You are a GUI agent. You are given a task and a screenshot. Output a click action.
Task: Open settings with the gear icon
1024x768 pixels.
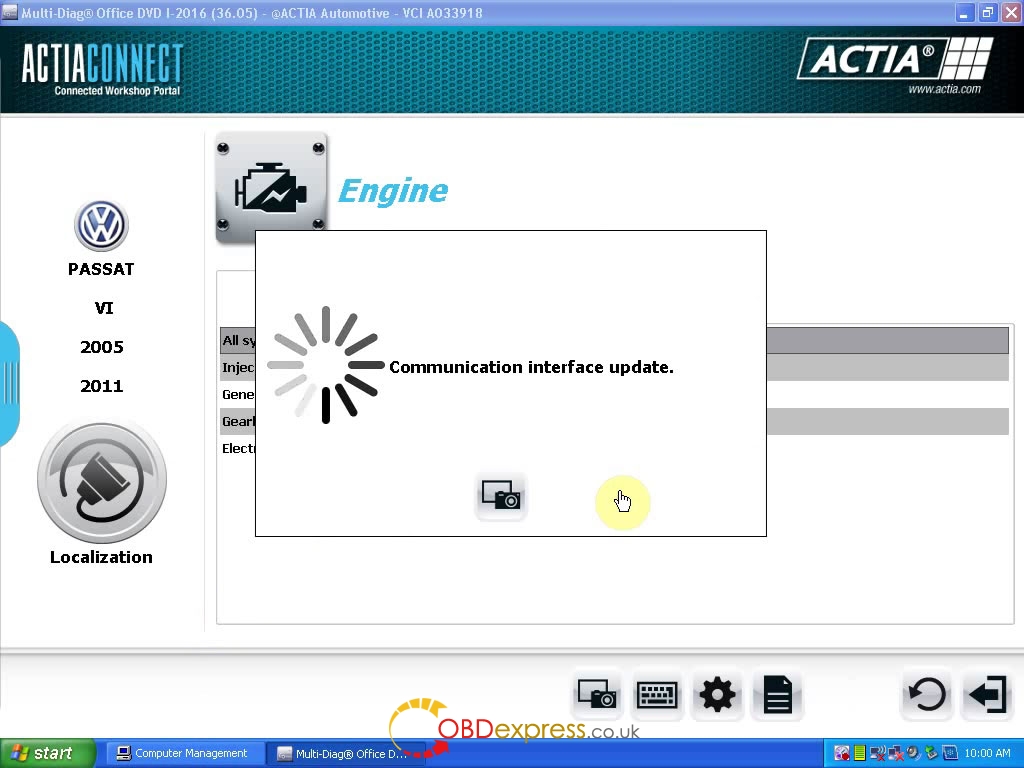(717, 694)
